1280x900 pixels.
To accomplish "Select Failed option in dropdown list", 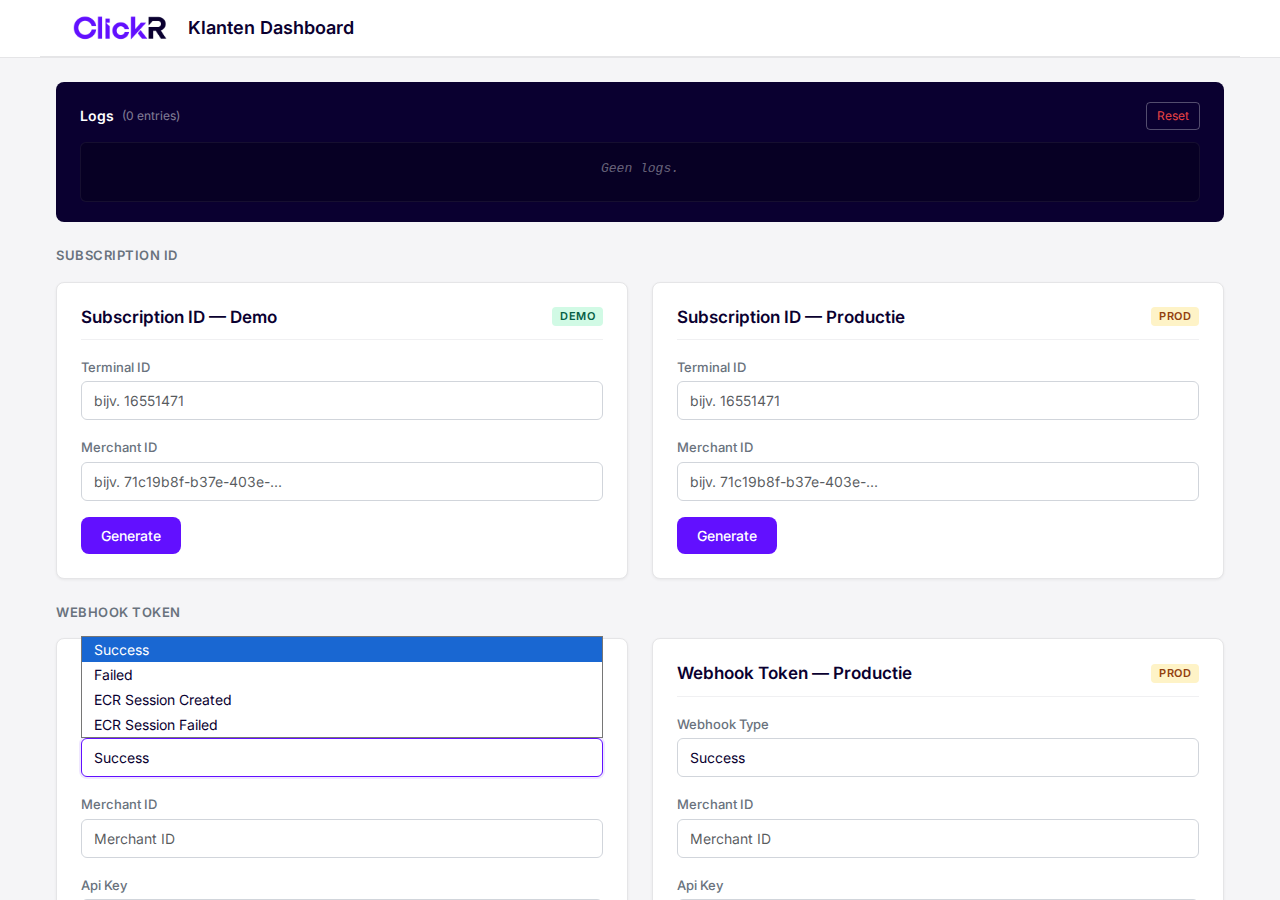I will (342, 675).
